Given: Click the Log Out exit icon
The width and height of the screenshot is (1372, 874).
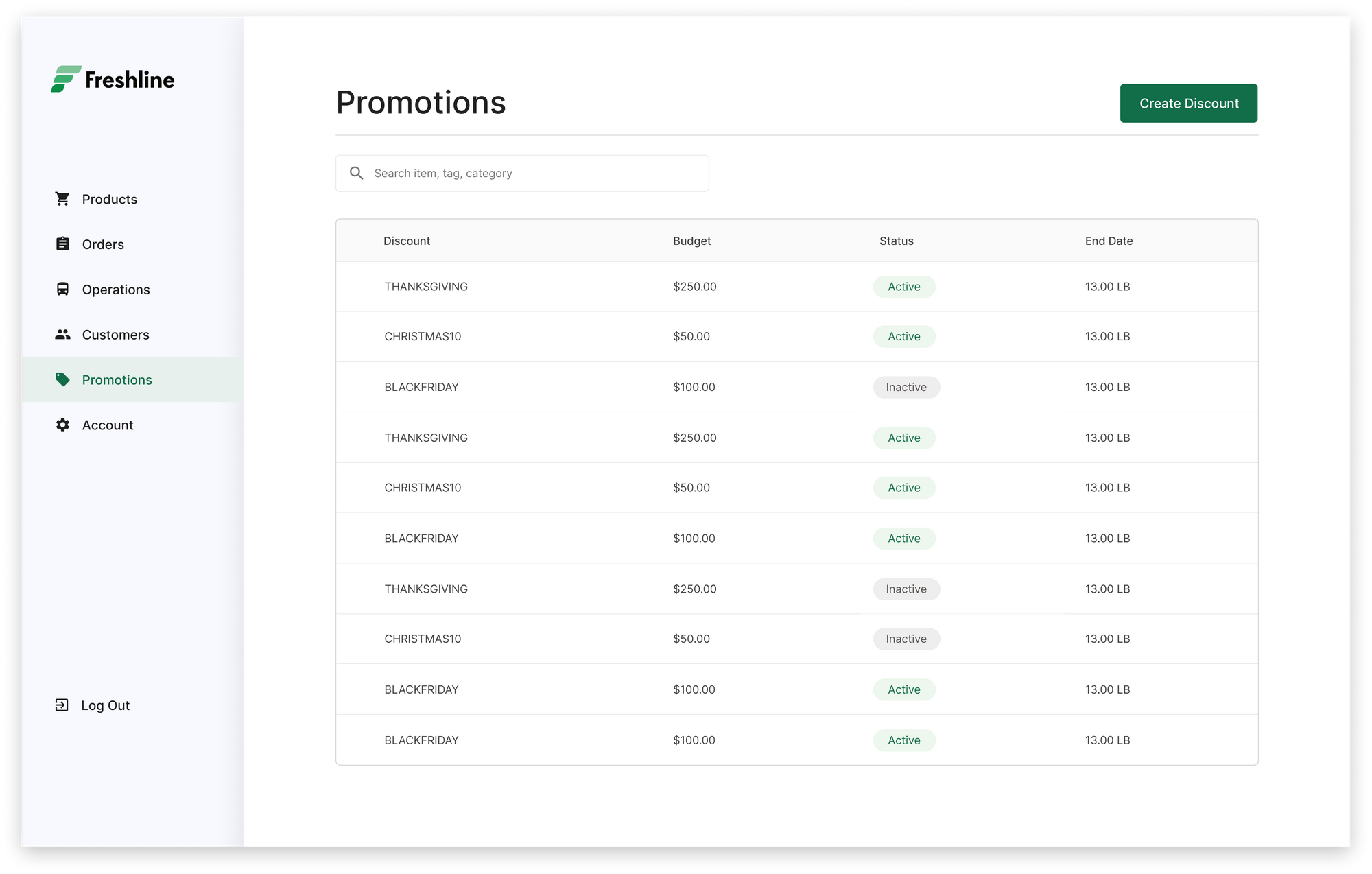Looking at the screenshot, I should [62, 705].
